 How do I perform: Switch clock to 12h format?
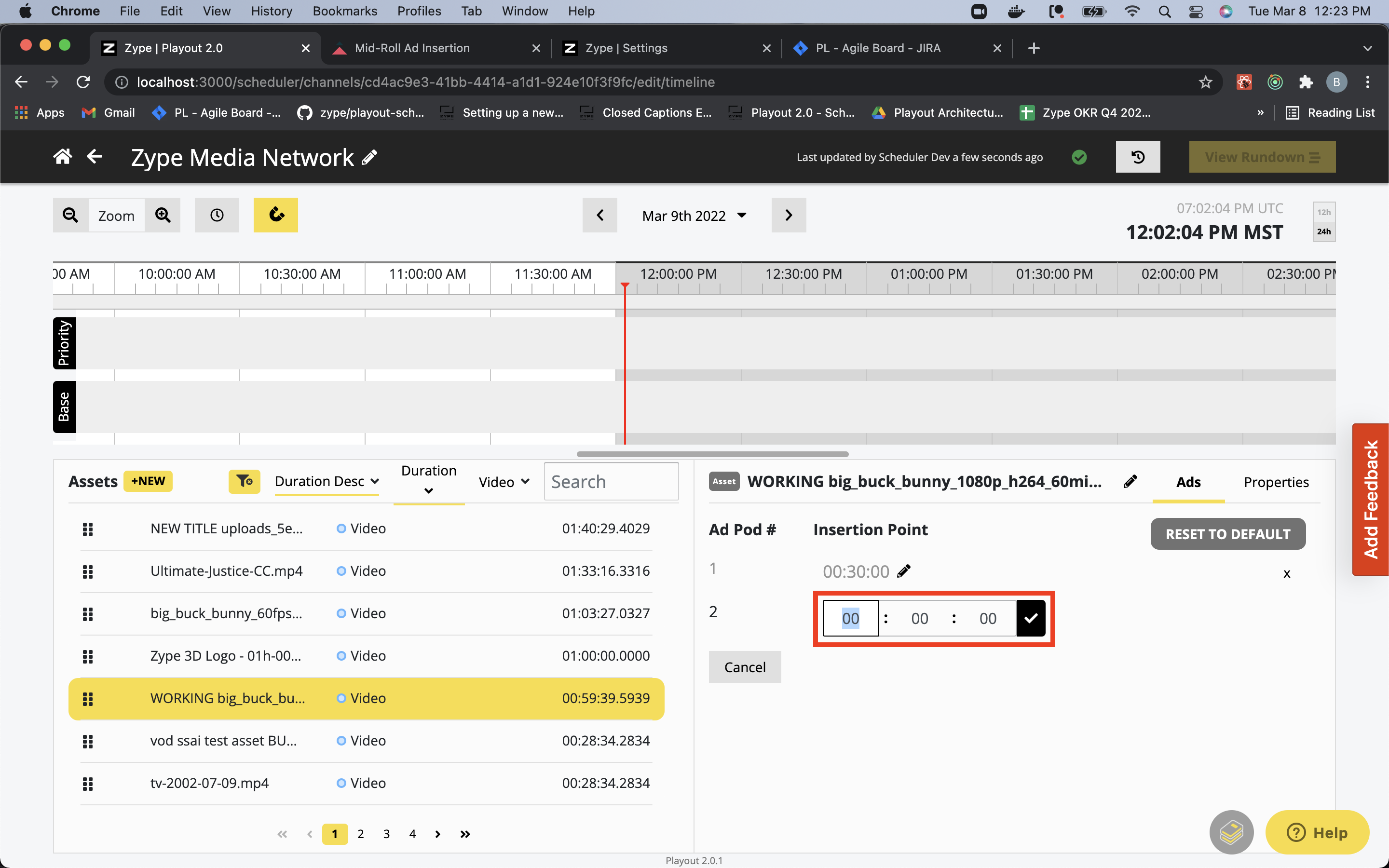click(x=1323, y=212)
